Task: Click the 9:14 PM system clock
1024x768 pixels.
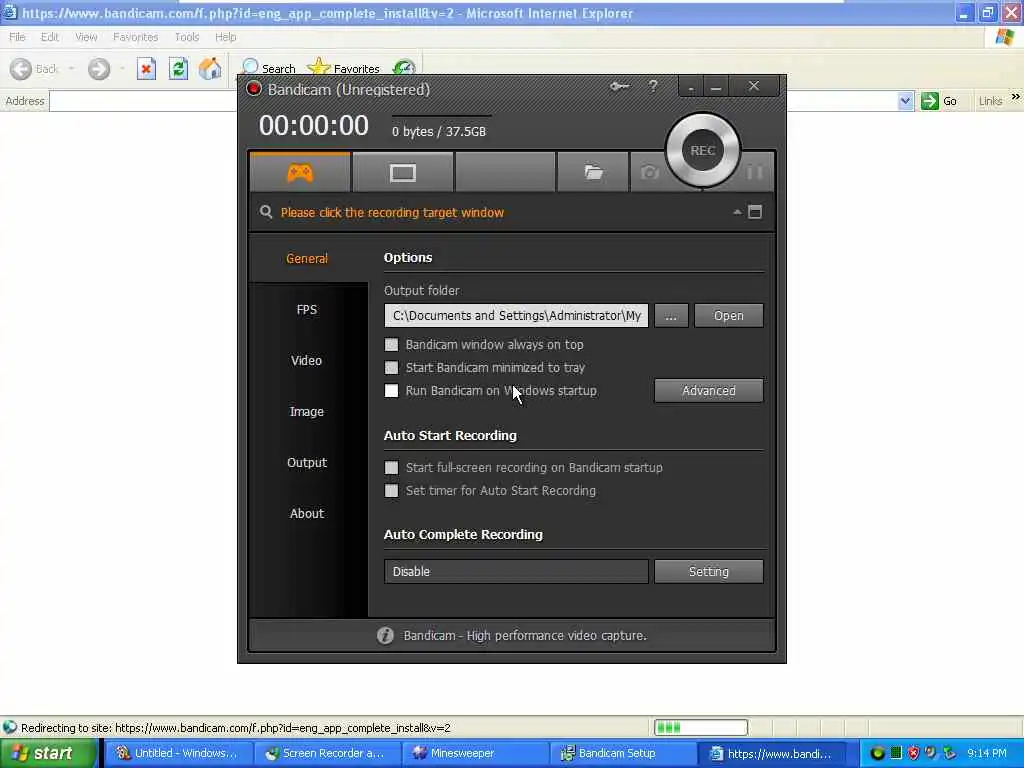Action: (x=987, y=753)
